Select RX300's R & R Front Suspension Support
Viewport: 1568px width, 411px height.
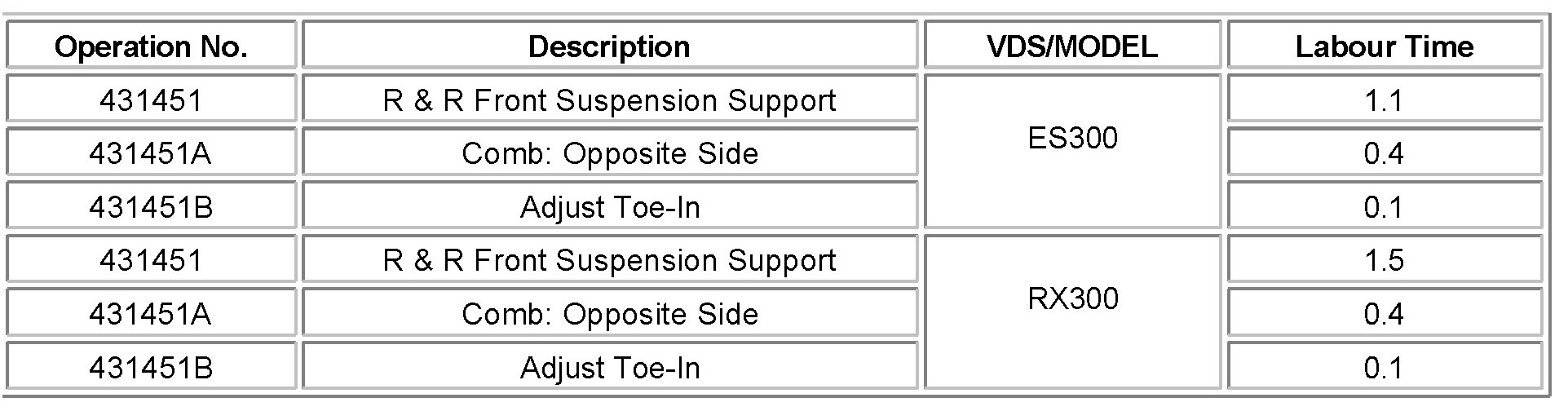[x=609, y=260]
